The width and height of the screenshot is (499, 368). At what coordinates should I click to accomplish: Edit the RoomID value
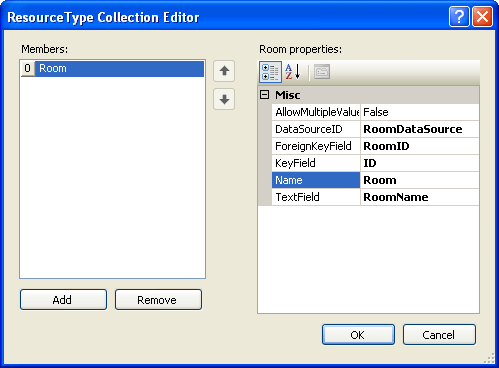coord(420,146)
